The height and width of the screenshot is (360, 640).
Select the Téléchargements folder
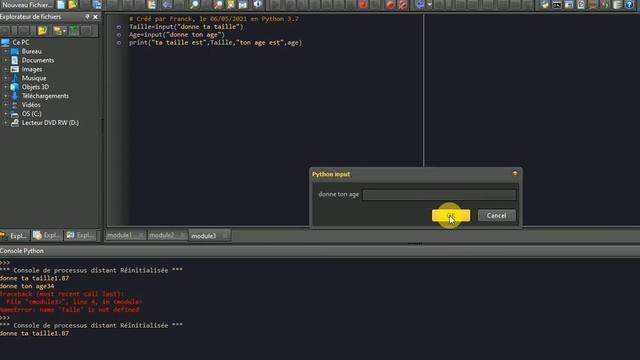pos(45,96)
